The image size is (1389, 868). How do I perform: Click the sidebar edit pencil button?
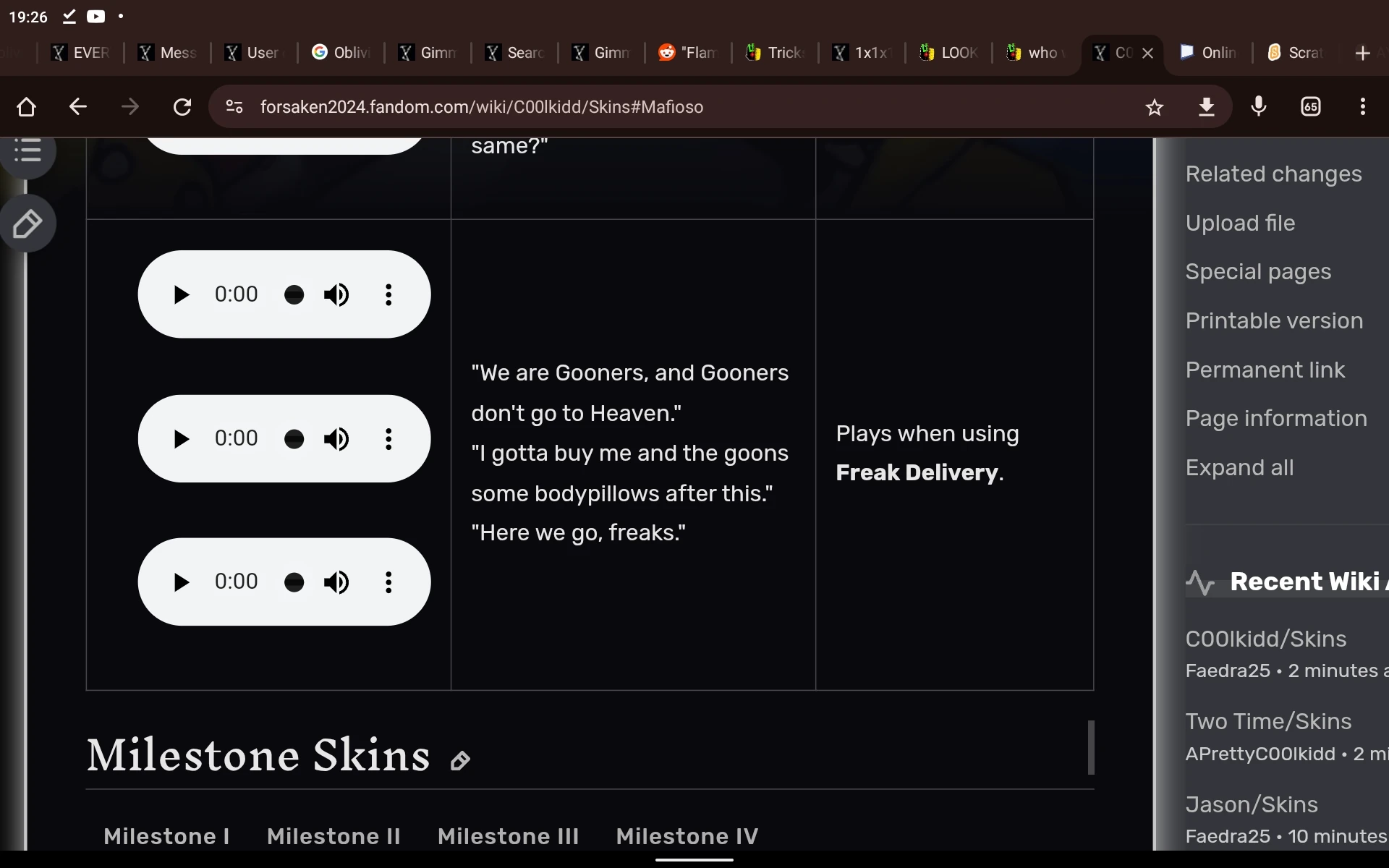pyautogui.click(x=27, y=224)
